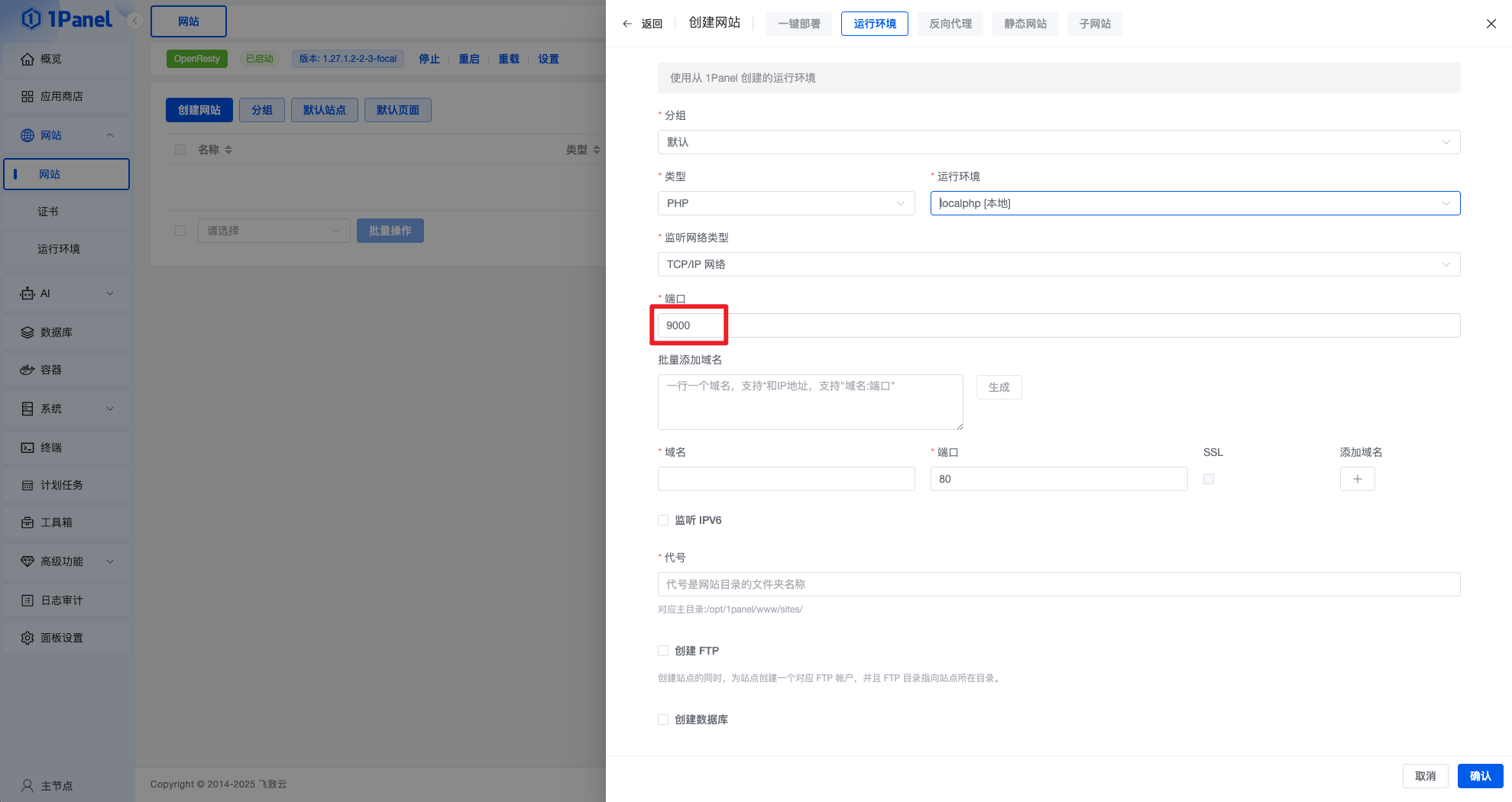Click the 工具箱 toolbox icon in sidebar
Screen dimensions: 1512x802
point(28,522)
